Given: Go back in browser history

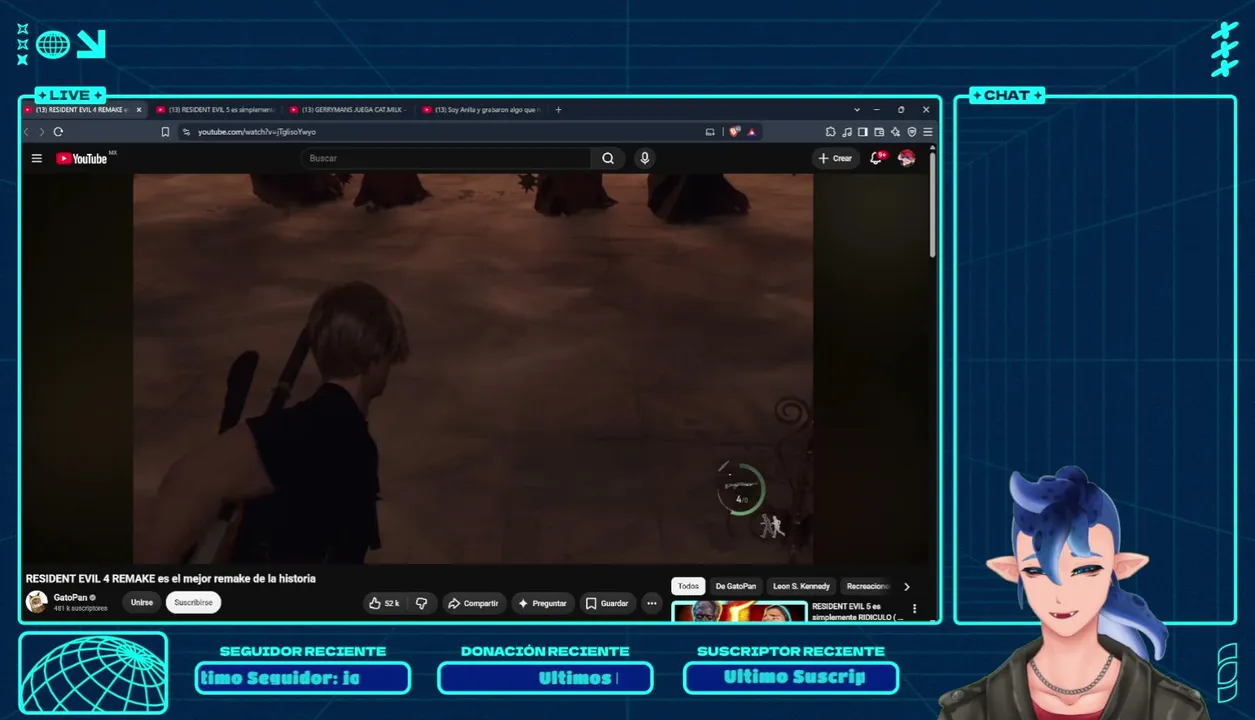Looking at the screenshot, I should coord(27,132).
